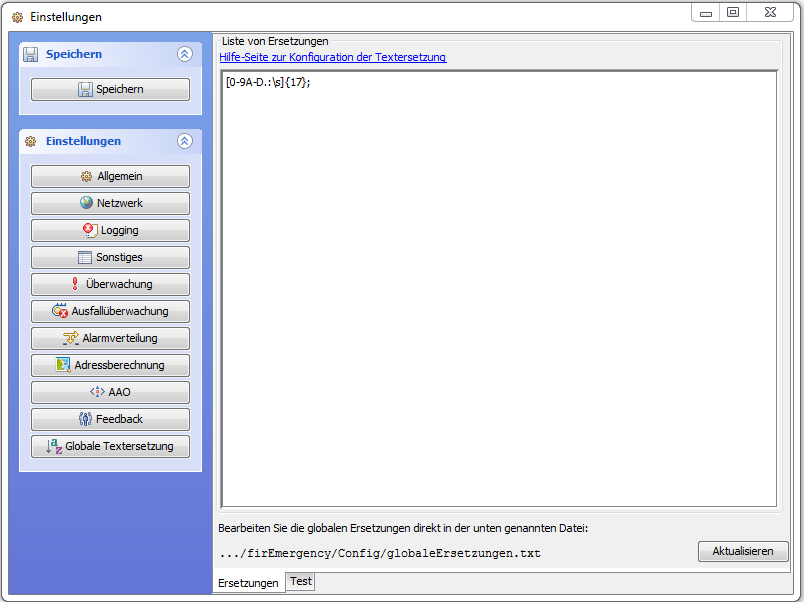Screen dimensions: 804x602
Task: Switch to the Test tab
Action: (x=301, y=581)
